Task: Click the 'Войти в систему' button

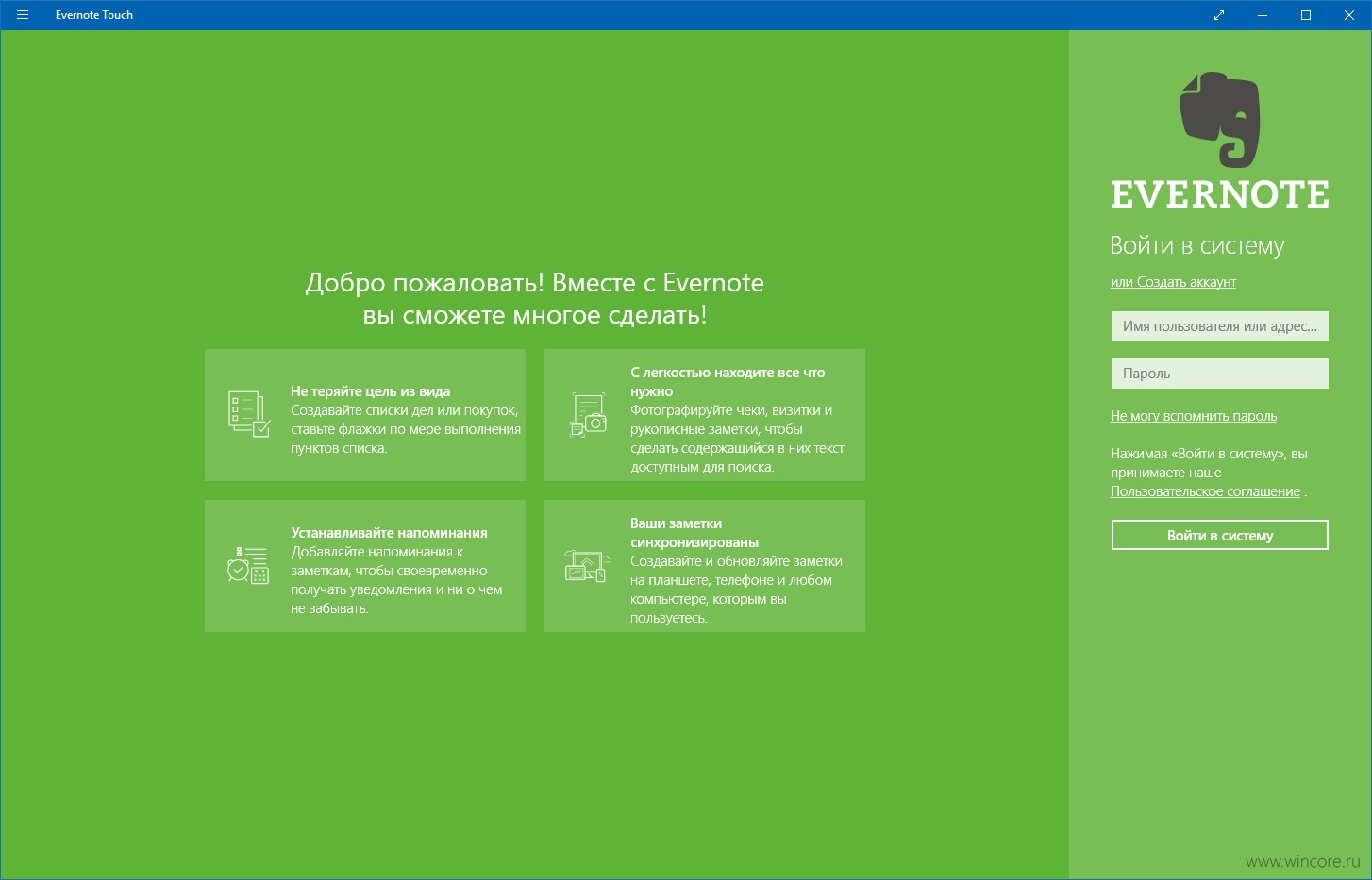Action: coord(1219,535)
